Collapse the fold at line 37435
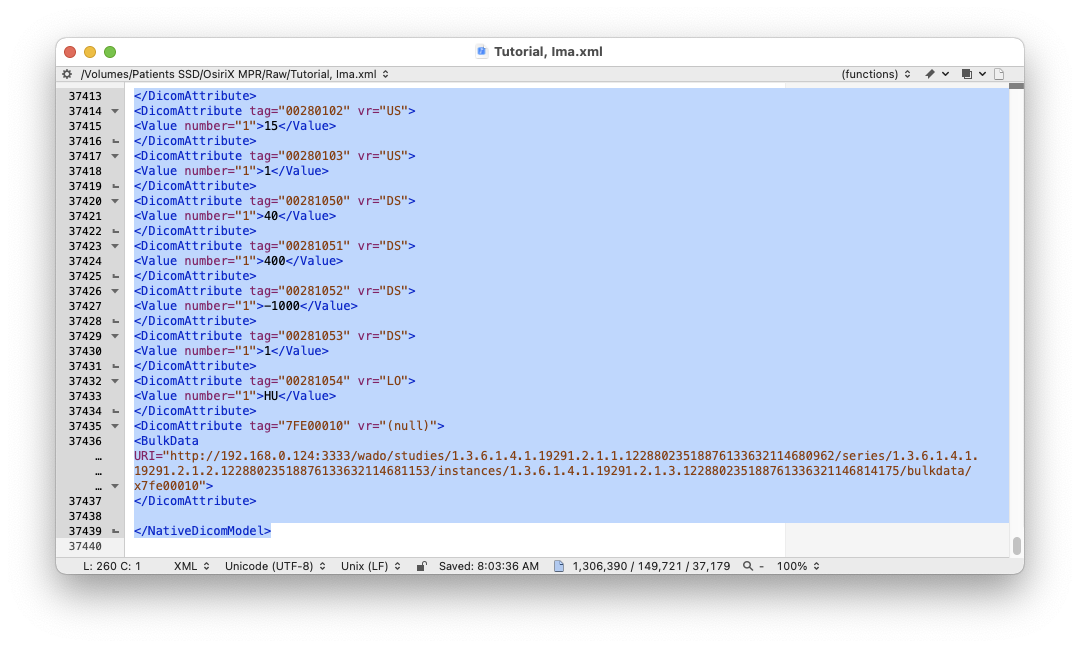Screen dimensions: 1080x648 point(115,426)
